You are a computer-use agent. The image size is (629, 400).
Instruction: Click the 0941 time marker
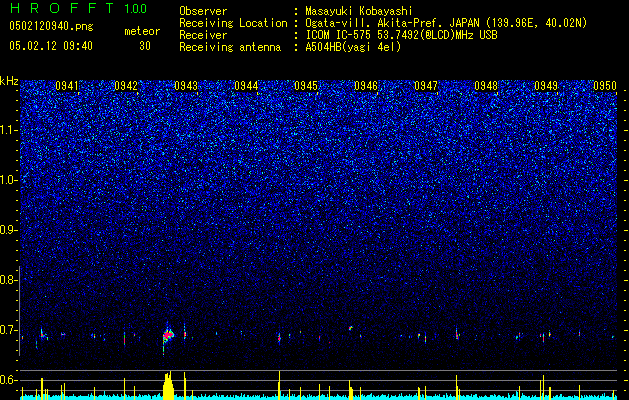(x=67, y=86)
